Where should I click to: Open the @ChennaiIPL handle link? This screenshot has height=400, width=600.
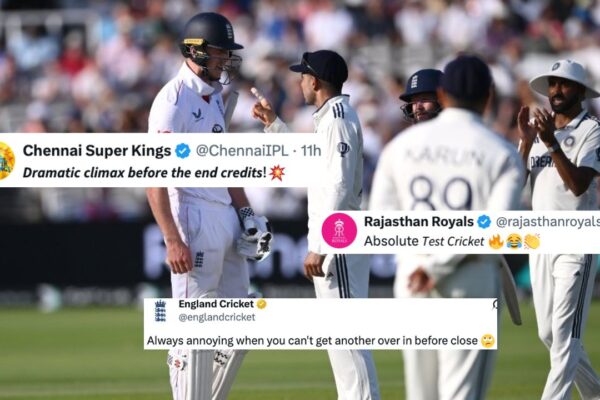pyautogui.click(x=242, y=151)
